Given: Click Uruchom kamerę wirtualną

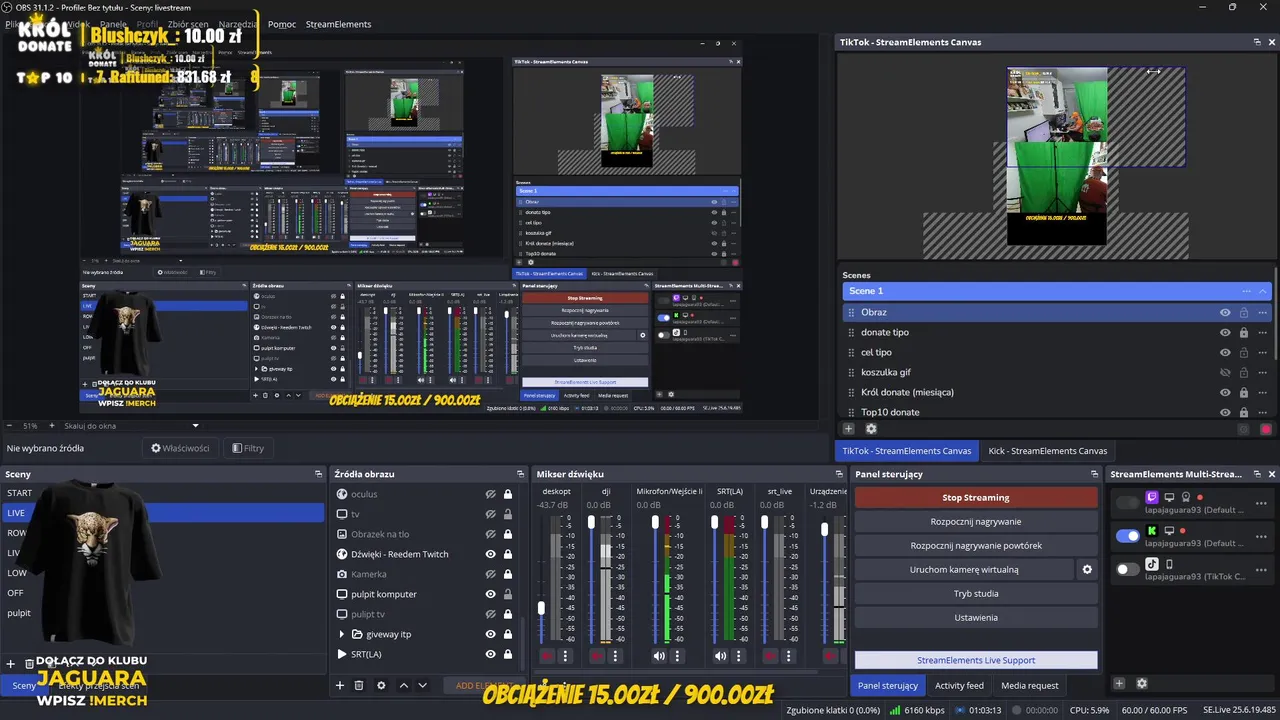Looking at the screenshot, I should pos(964,569).
